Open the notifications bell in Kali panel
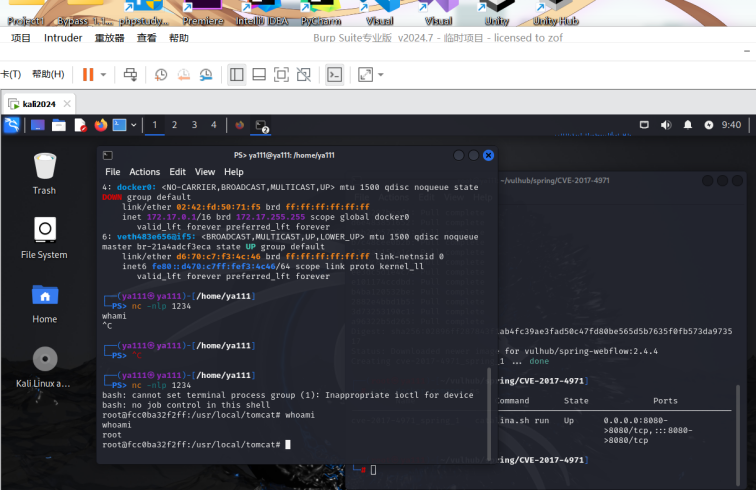 [688, 125]
